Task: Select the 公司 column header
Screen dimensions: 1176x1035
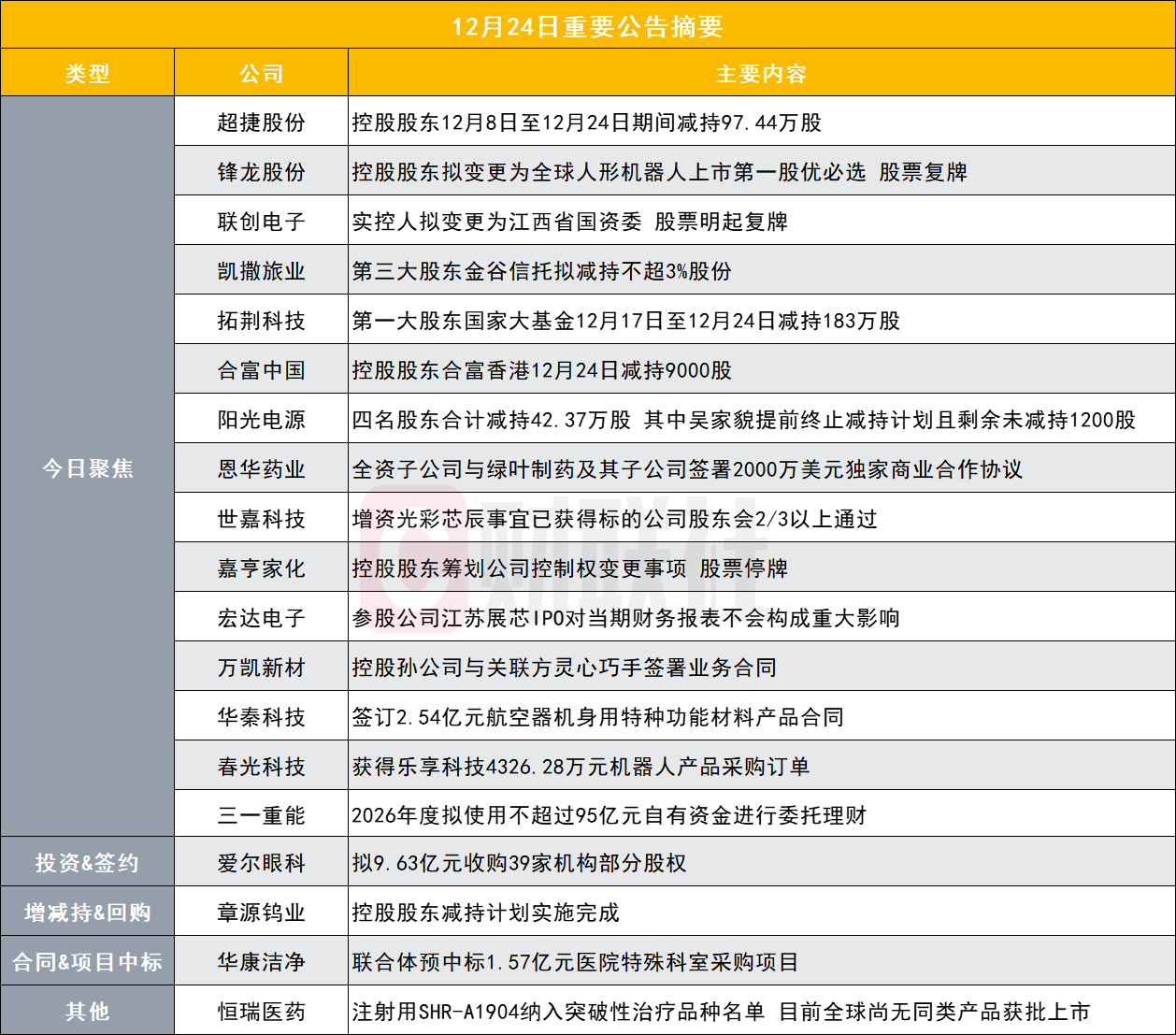Action: tap(261, 72)
